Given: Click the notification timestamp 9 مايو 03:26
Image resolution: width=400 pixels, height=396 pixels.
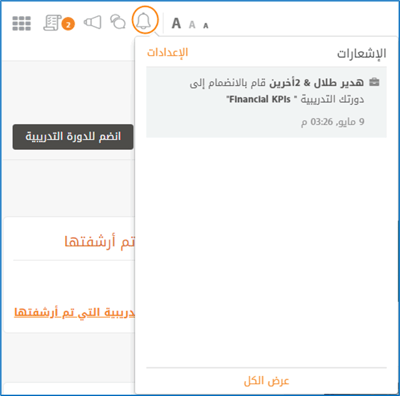Looking at the screenshot, I should point(333,122).
